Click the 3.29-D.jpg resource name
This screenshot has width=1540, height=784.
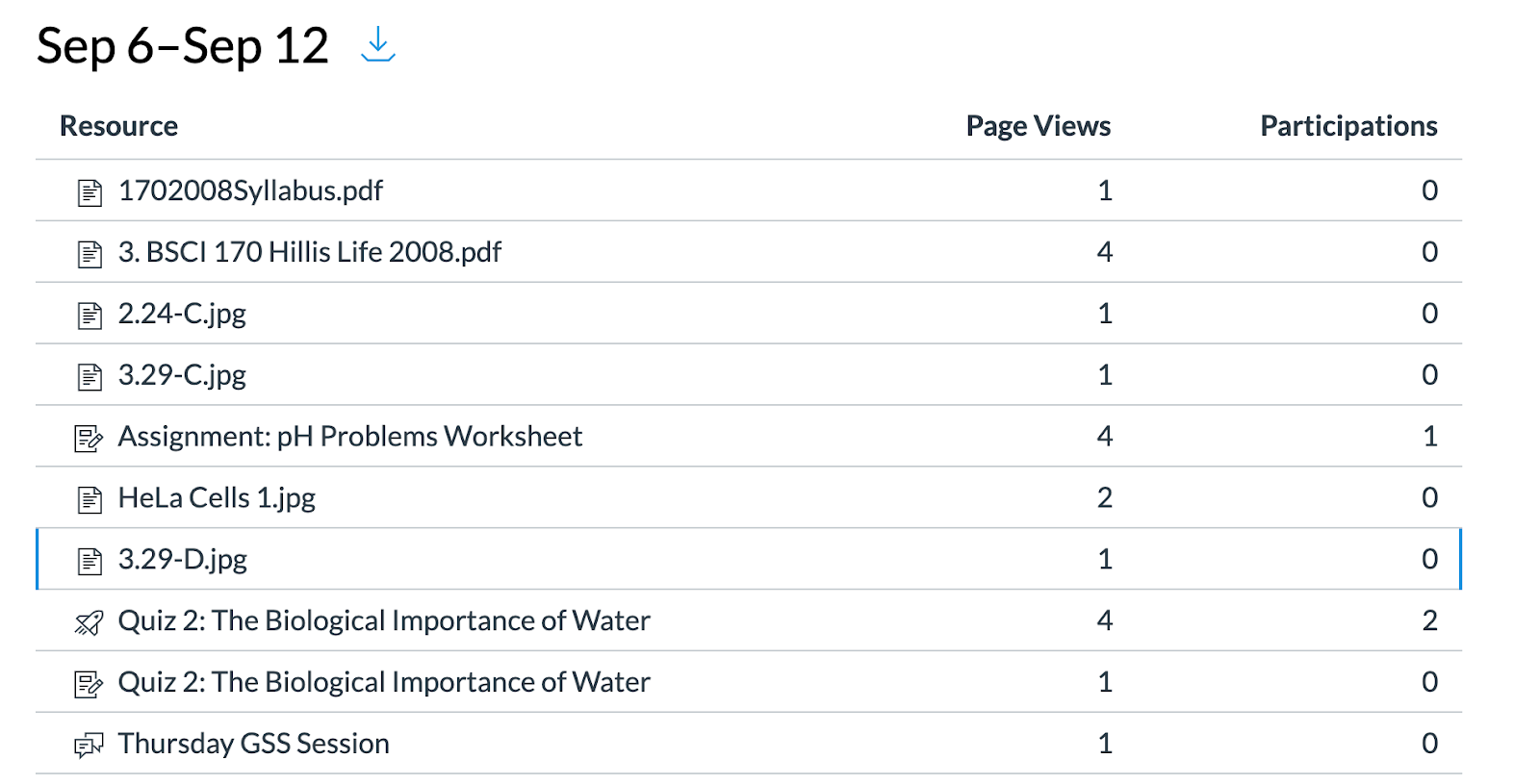(182, 559)
